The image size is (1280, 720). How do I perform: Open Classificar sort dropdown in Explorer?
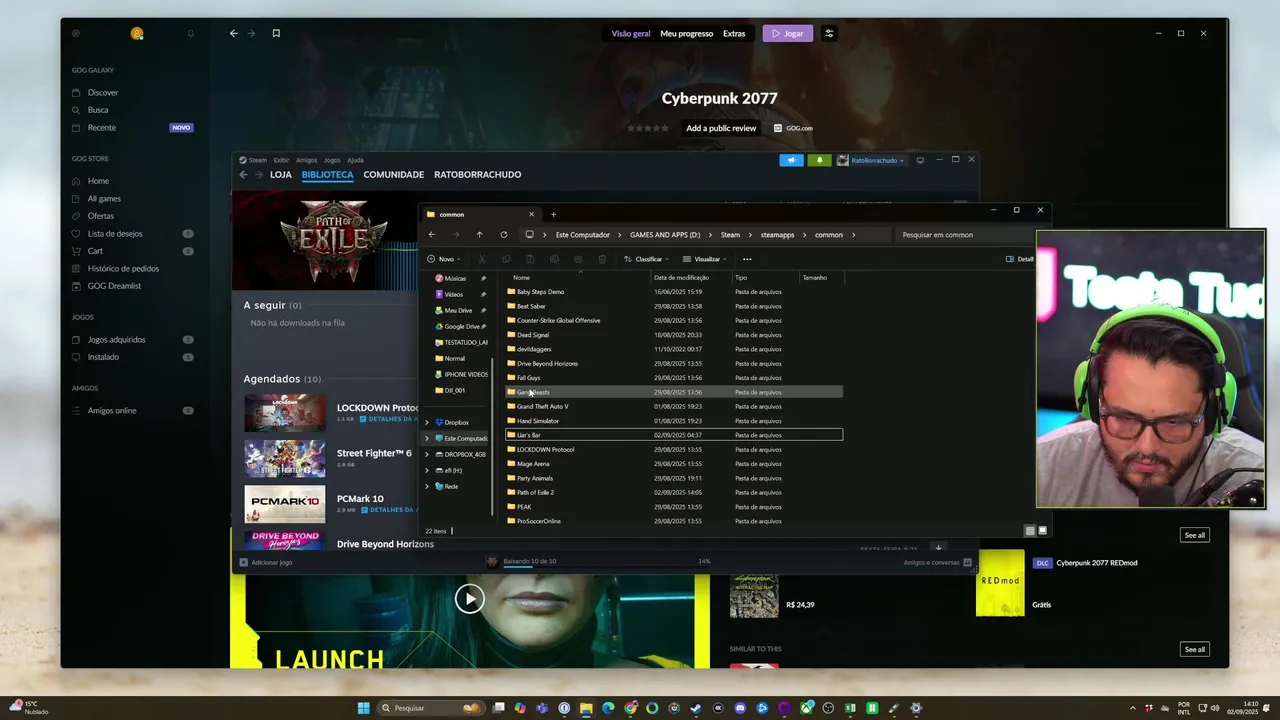pyautogui.click(x=645, y=259)
